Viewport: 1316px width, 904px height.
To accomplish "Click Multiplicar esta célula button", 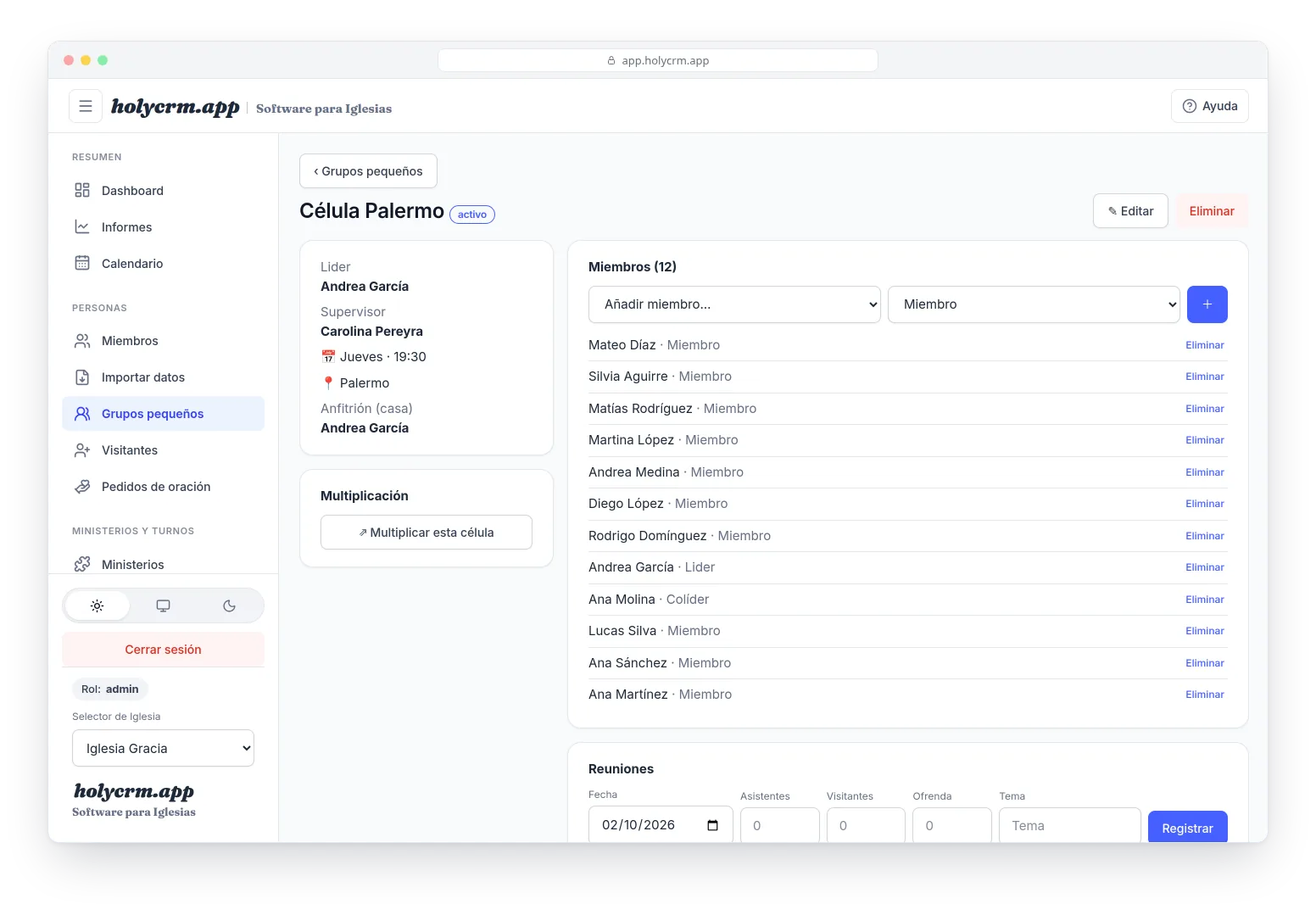I will click(427, 533).
